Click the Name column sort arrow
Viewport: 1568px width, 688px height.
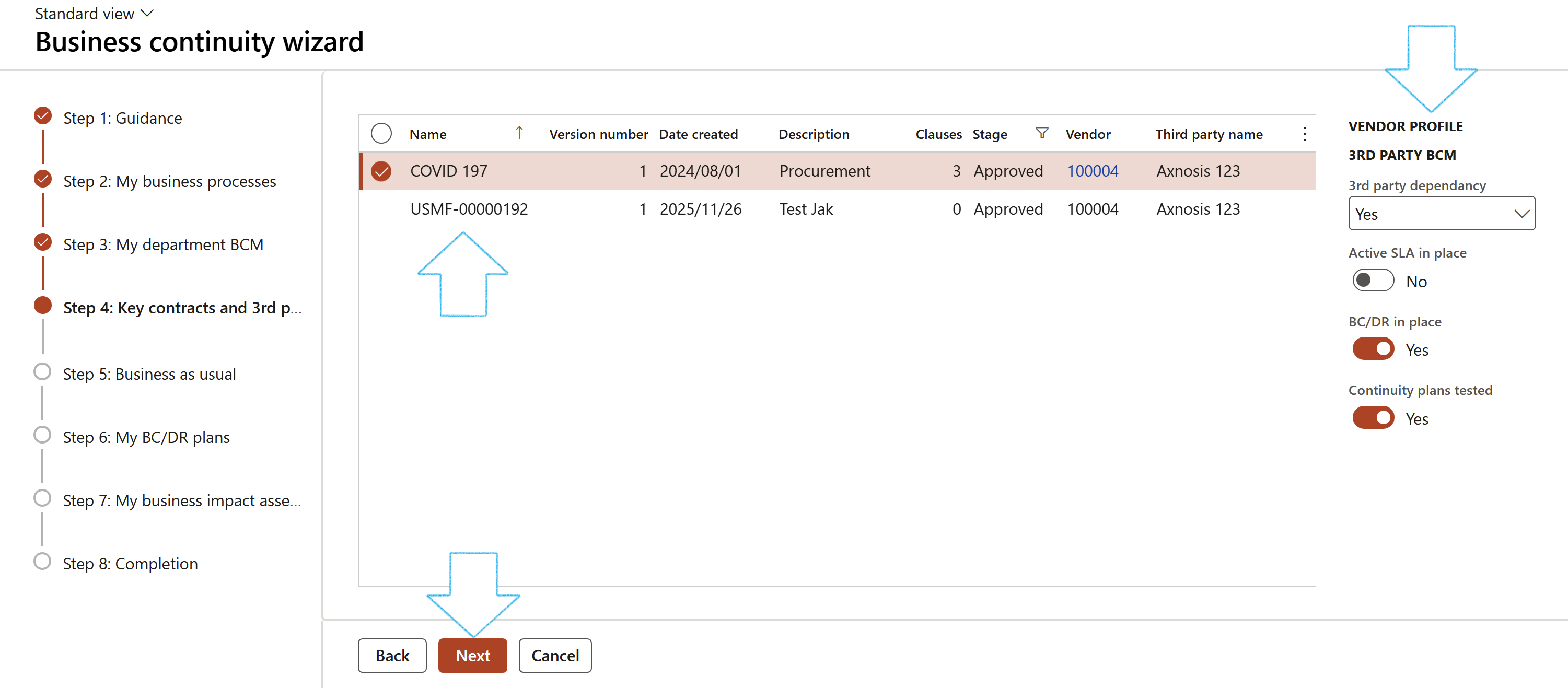pos(519,133)
